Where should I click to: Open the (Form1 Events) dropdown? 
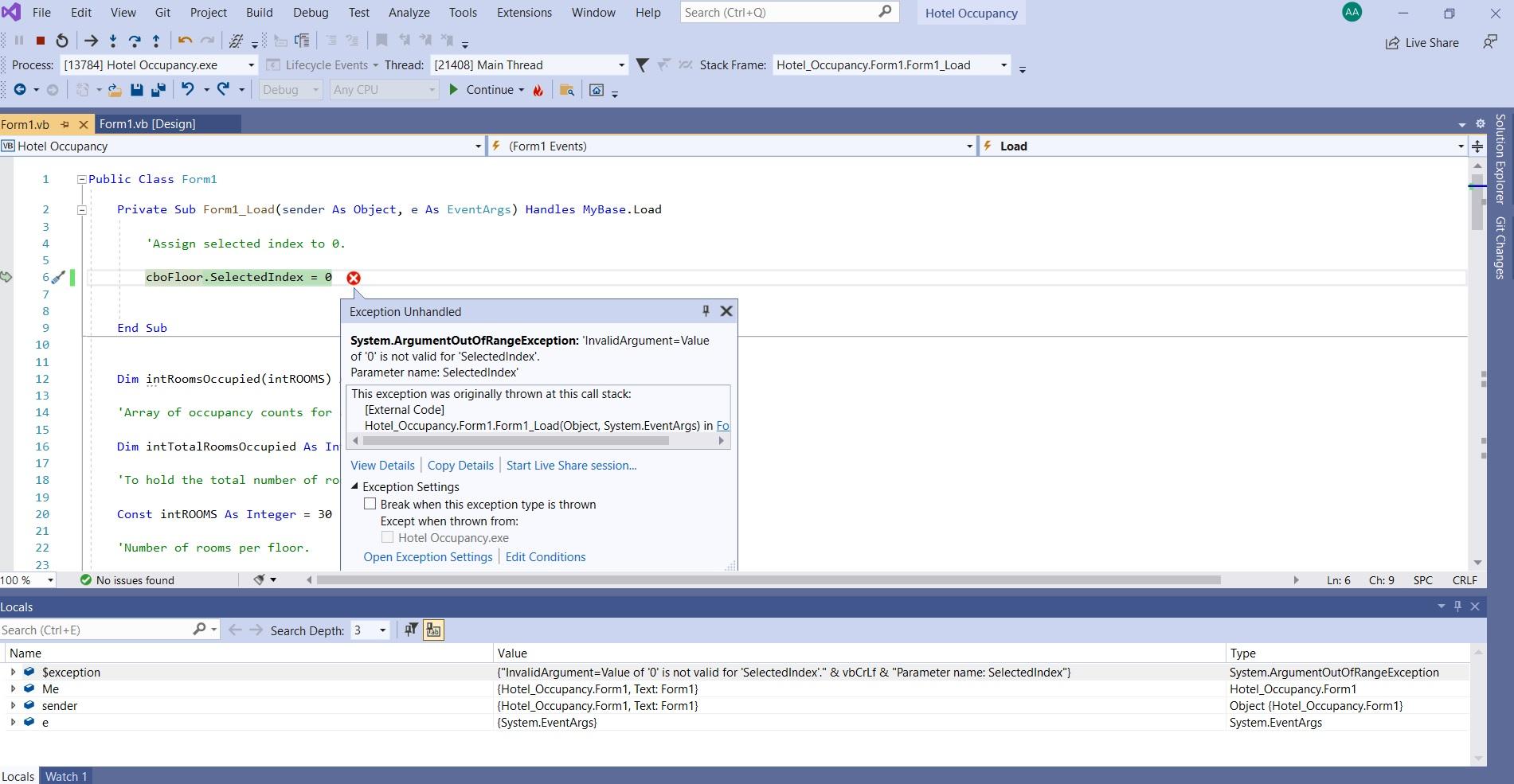(732, 146)
